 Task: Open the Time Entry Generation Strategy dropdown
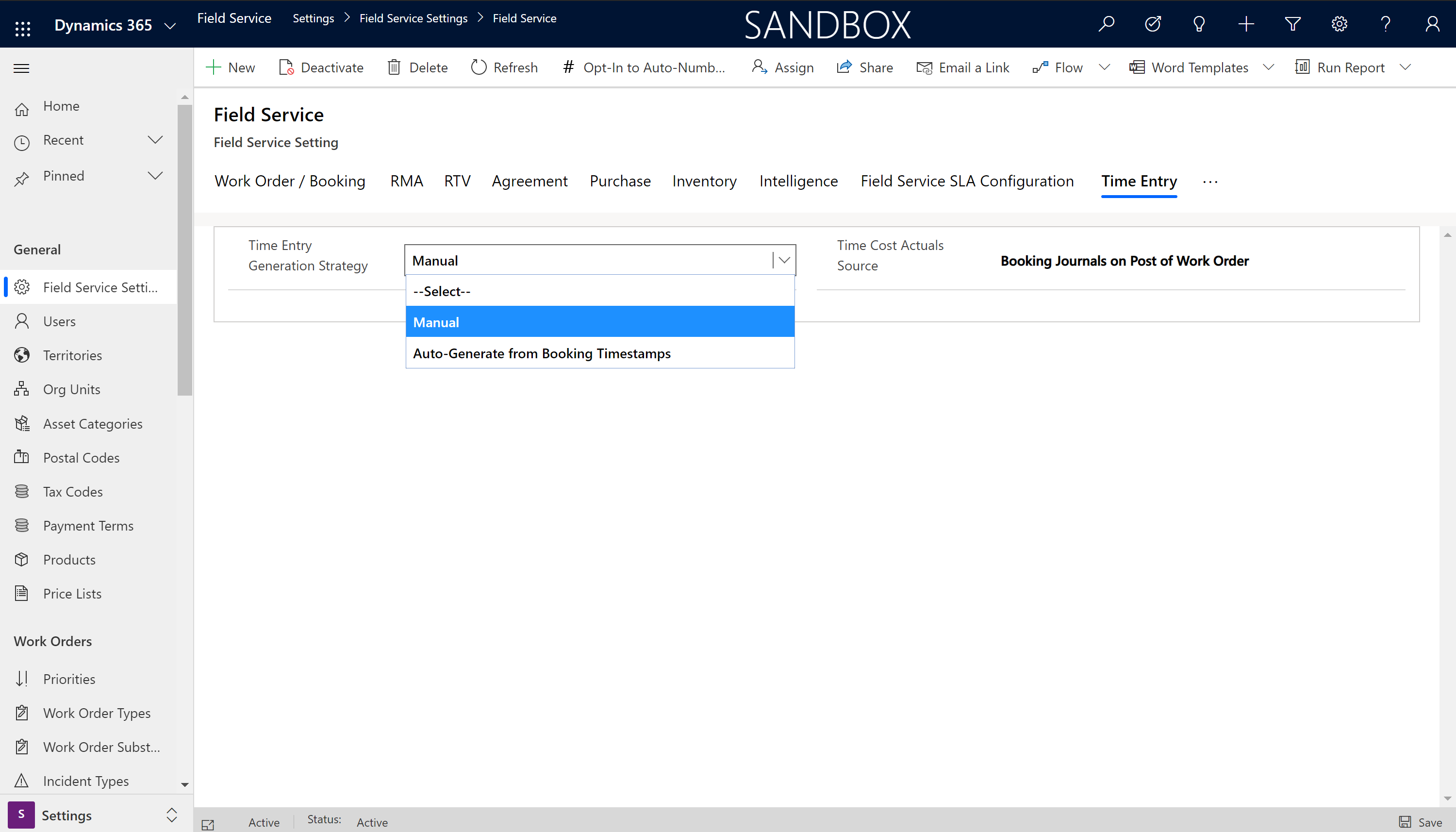point(600,261)
